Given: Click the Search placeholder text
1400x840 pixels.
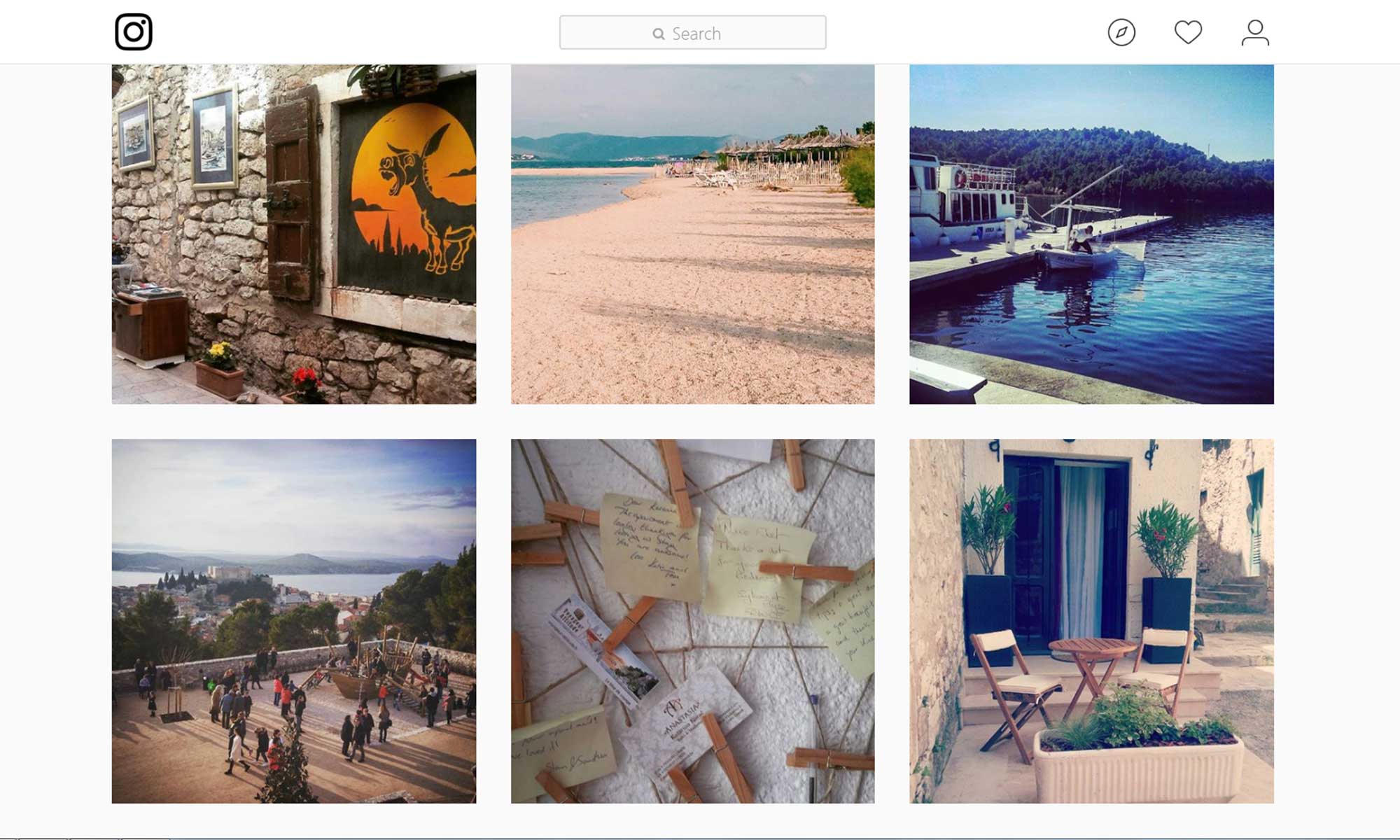Looking at the screenshot, I should click(x=696, y=34).
